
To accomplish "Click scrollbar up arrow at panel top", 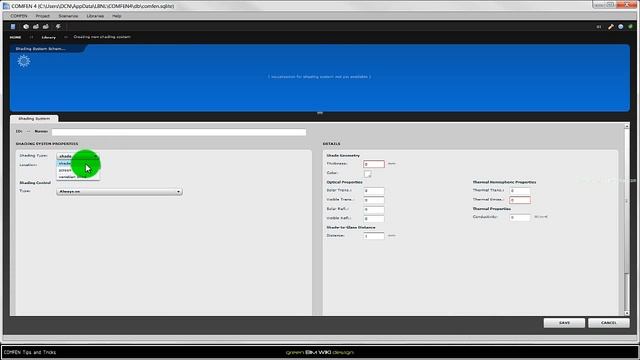I will pyautogui.click(x=627, y=127).
